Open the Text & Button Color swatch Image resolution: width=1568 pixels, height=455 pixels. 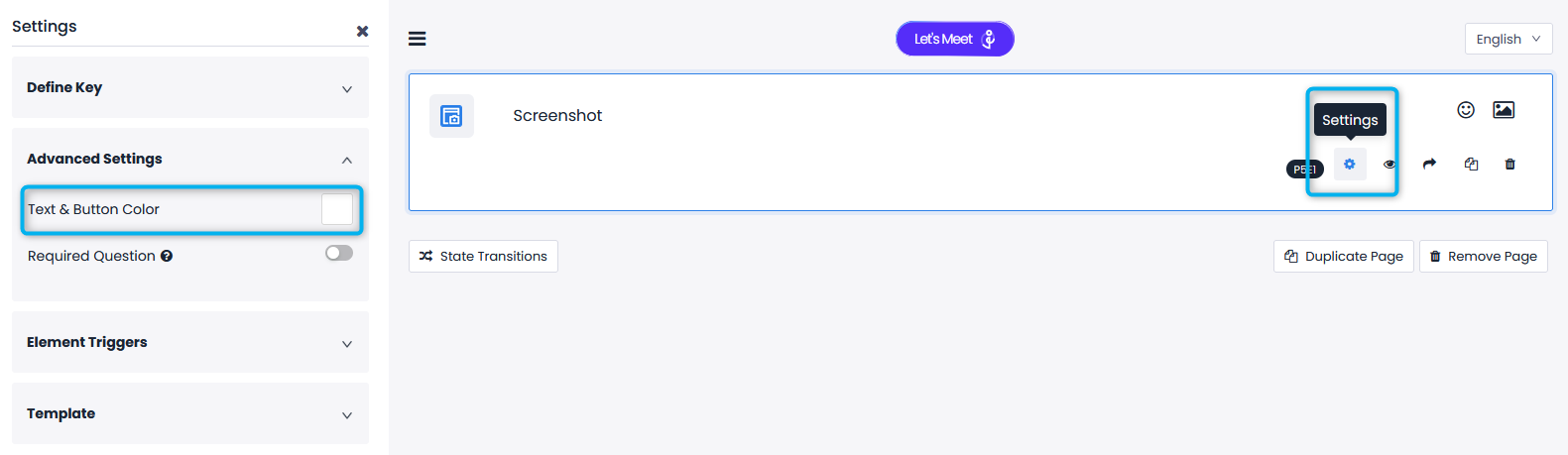(x=337, y=209)
